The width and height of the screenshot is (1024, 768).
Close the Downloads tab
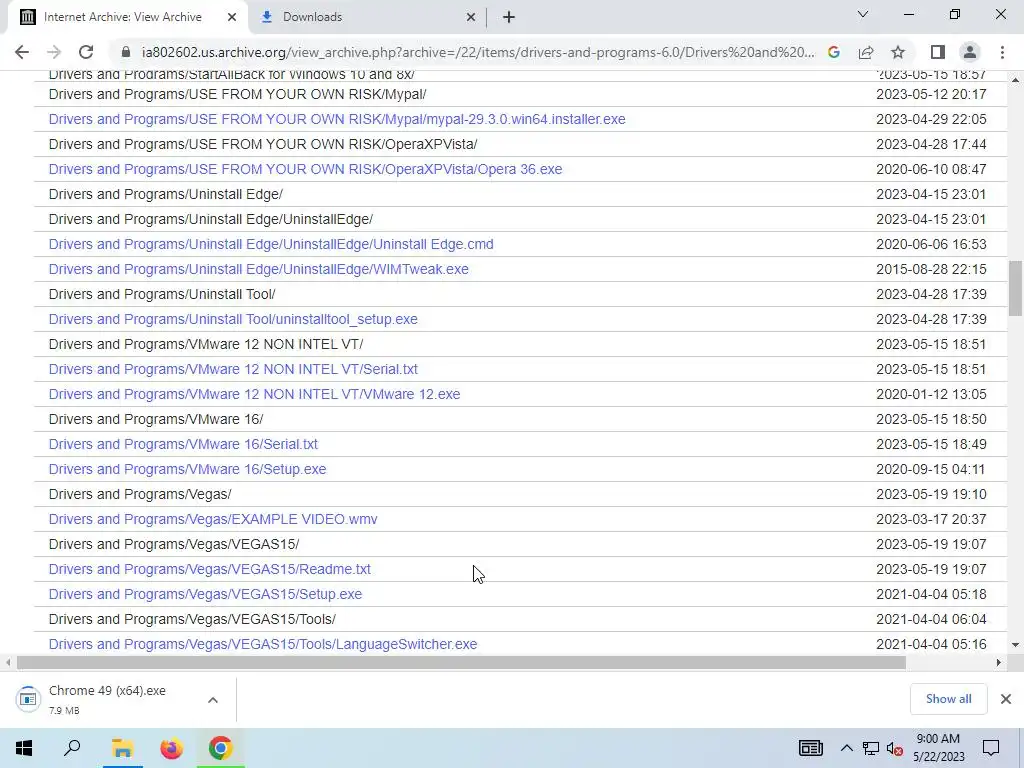pyautogui.click(x=471, y=17)
